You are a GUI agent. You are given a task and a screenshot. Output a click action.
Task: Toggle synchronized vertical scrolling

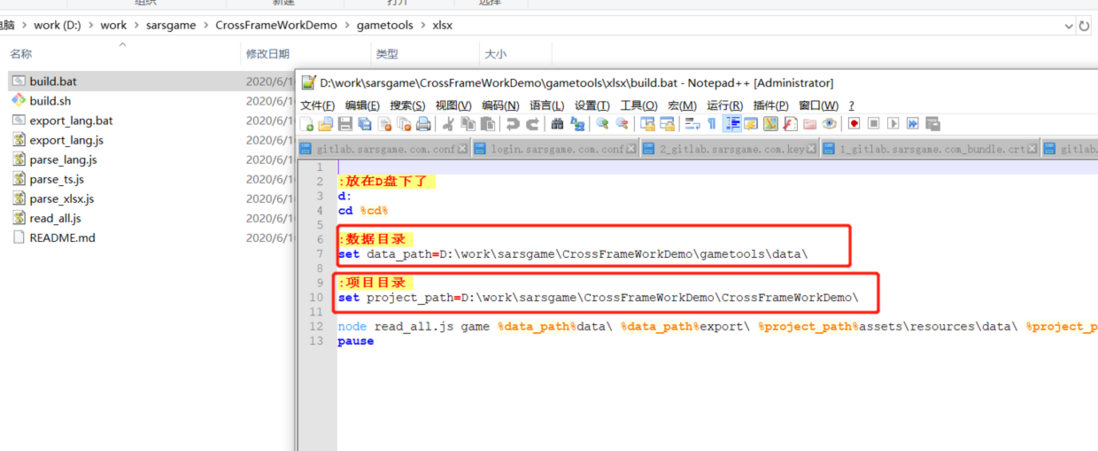pyautogui.click(x=648, y=124)
